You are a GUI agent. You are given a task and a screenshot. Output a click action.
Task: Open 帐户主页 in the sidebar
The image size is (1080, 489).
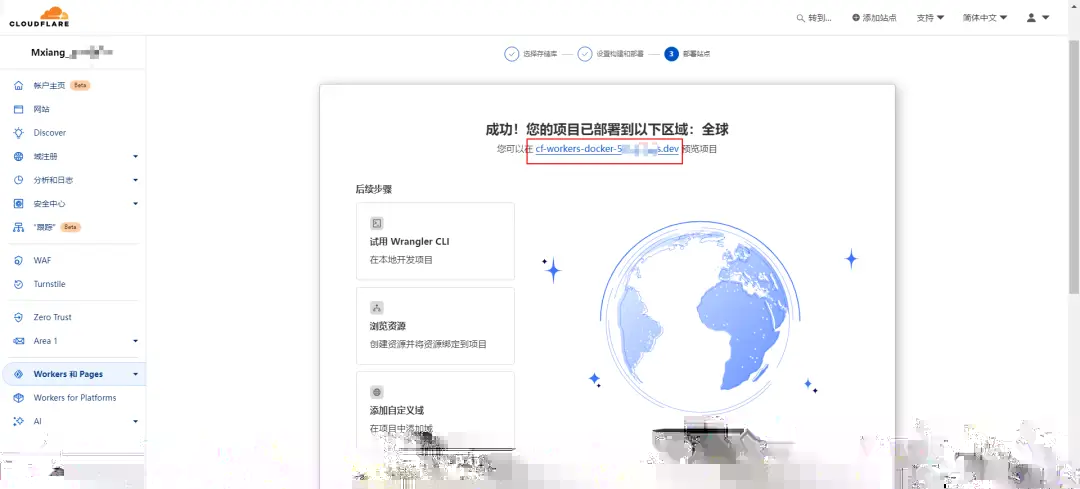coord(50,85)
